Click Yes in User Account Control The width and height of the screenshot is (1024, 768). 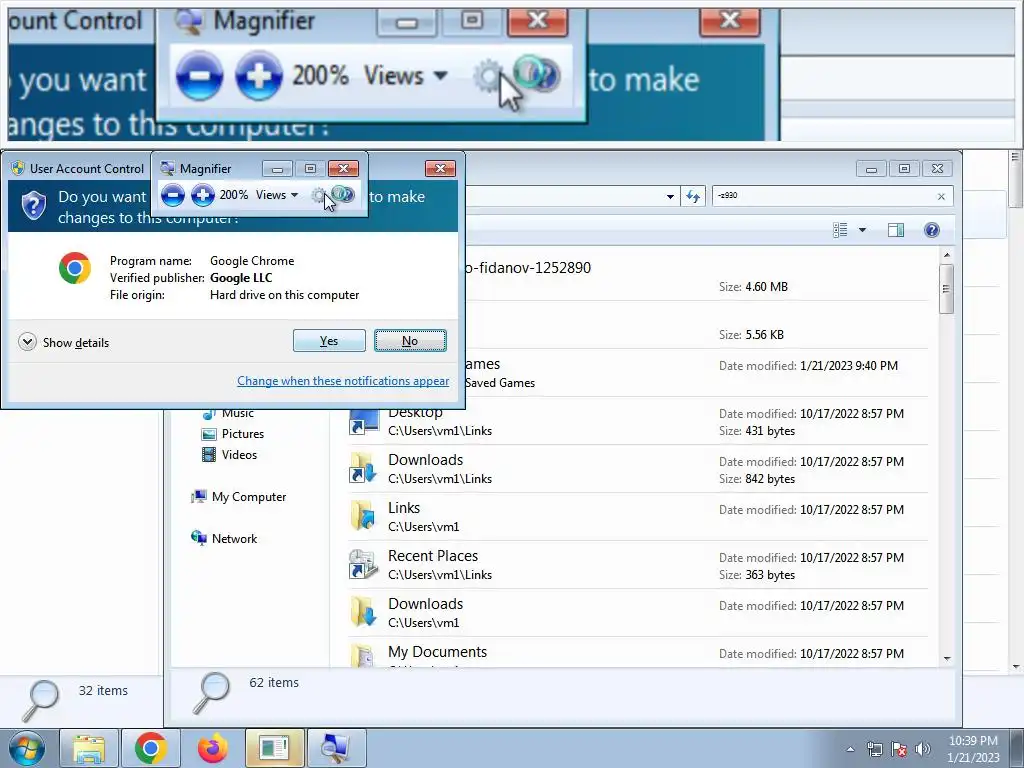point(329,341)
